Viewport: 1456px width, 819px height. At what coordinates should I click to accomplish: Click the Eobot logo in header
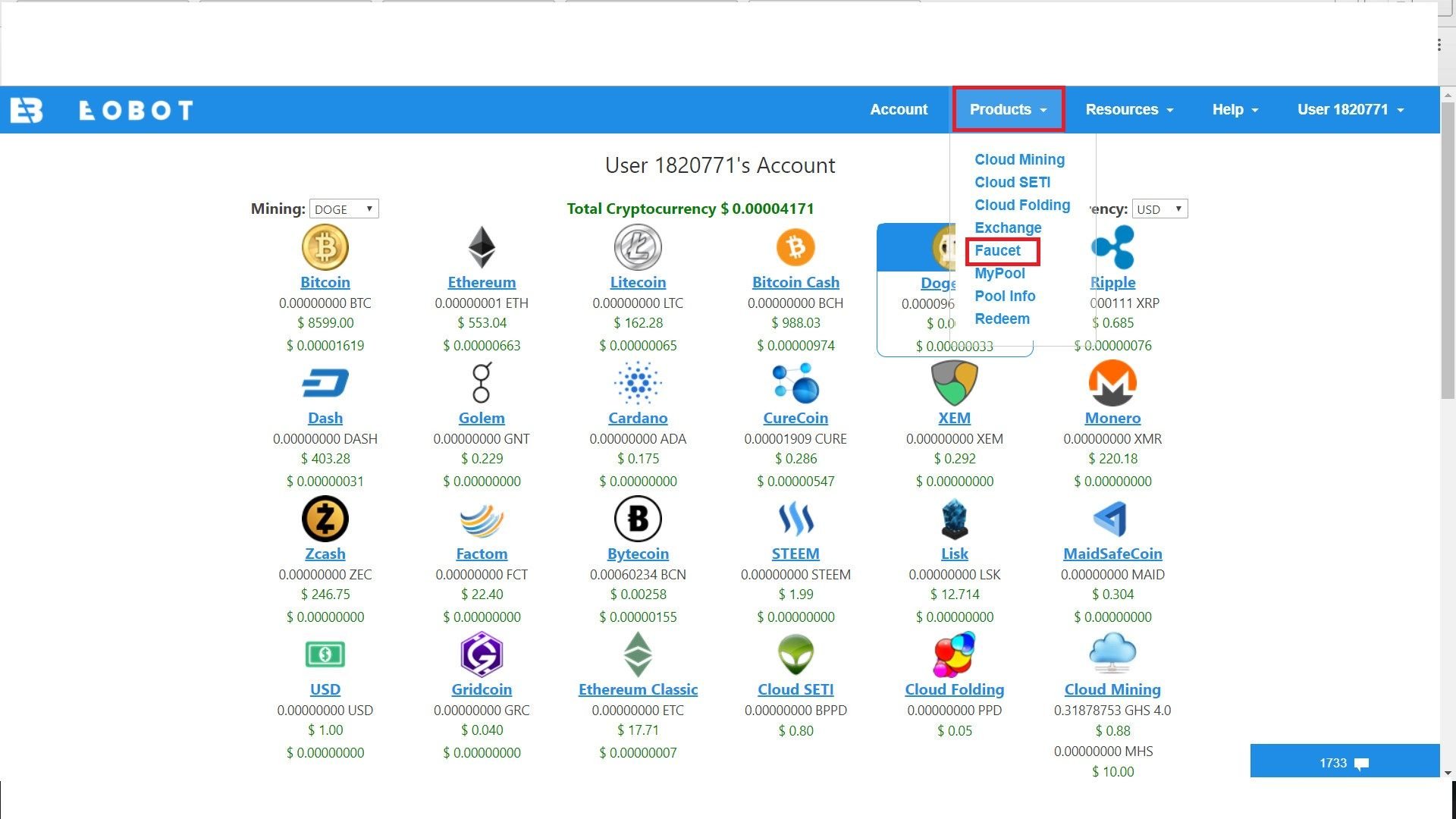(x=102, y=110)
